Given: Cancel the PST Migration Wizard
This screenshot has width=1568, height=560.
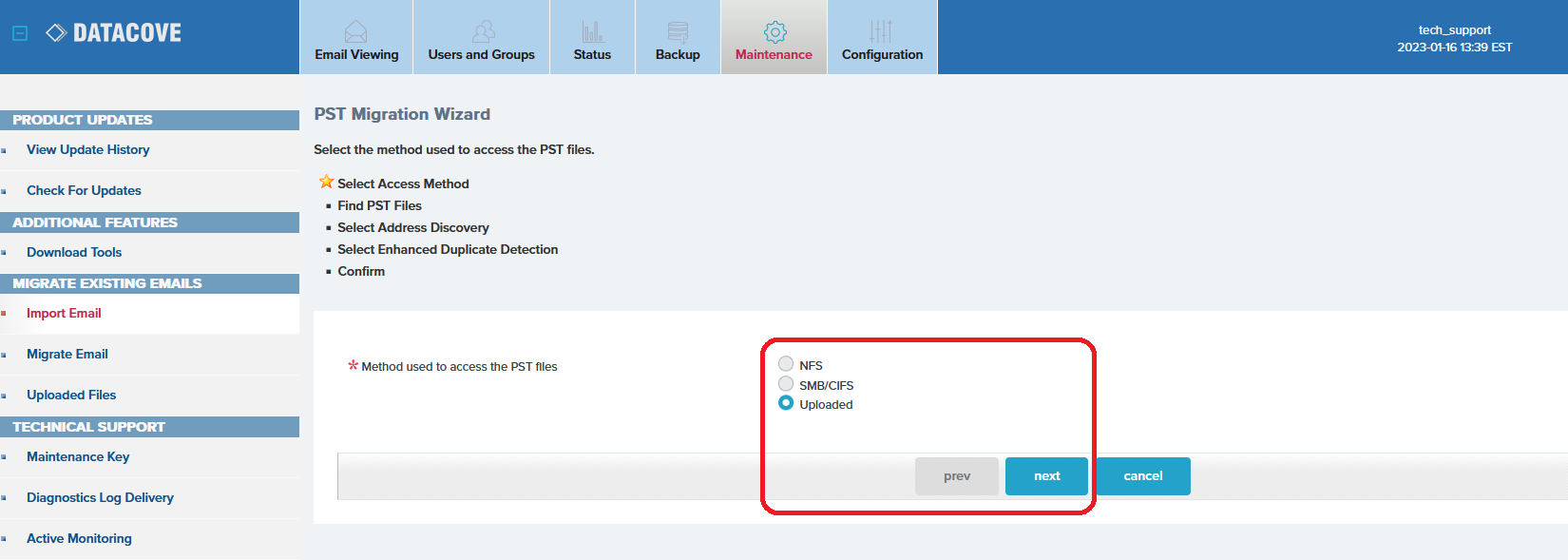Looking at the screenshot, I should tap(1142, 476).
